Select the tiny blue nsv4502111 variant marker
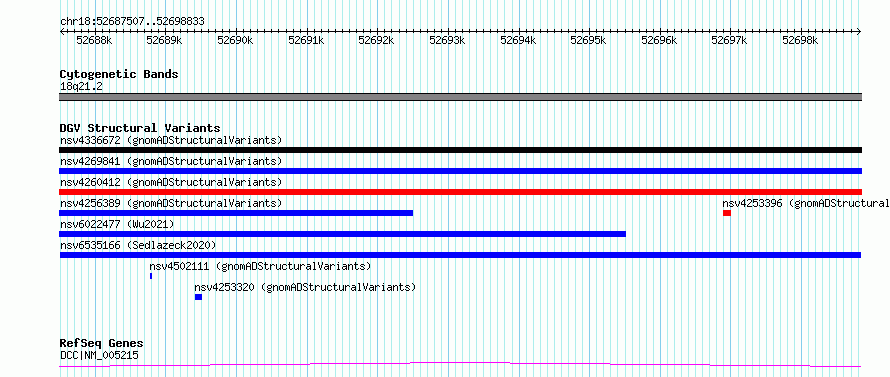Image resolution: width=890 pixels, height=377 pixels. [151, 276]
